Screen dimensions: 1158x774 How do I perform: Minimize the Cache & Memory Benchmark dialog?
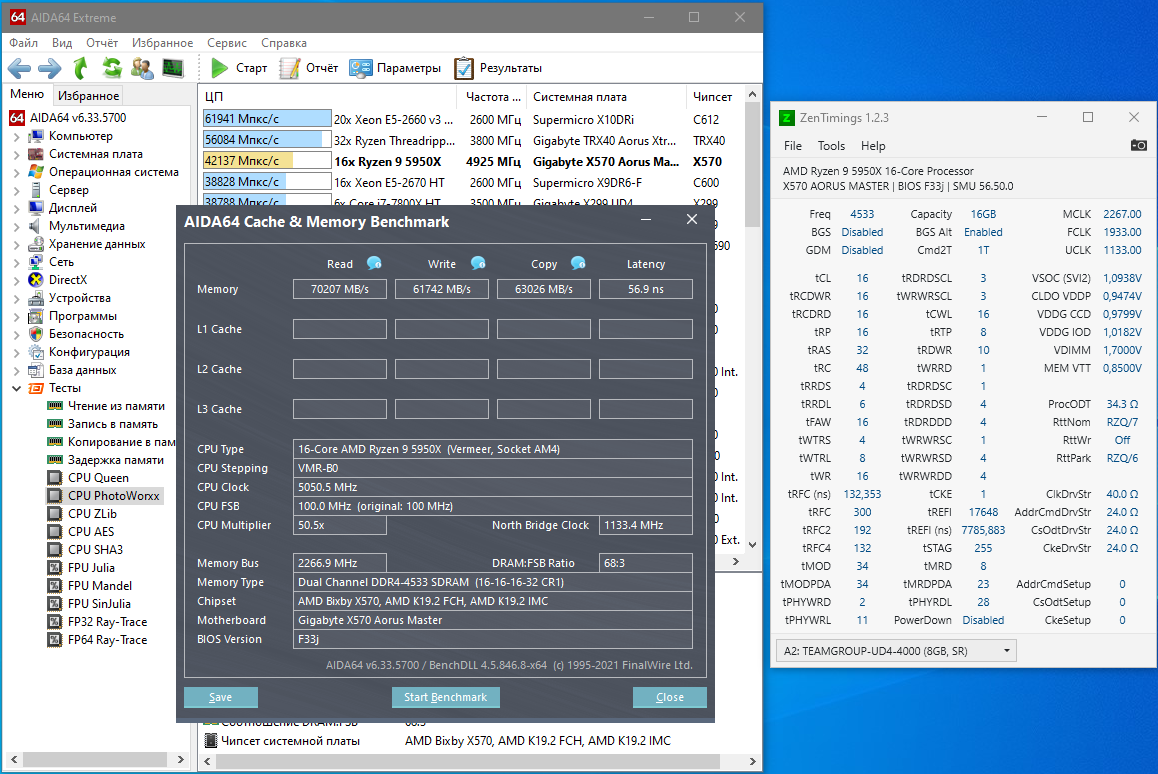coord(645,219)
